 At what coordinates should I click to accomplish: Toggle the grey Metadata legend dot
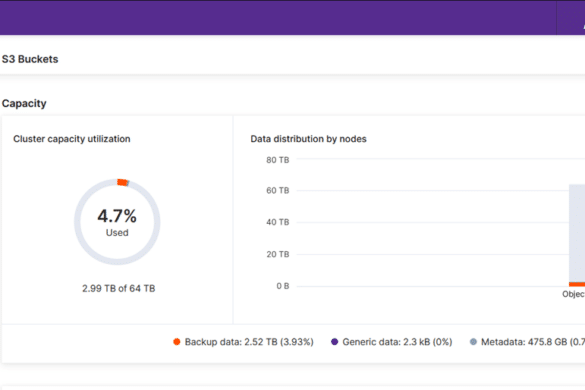473,342
